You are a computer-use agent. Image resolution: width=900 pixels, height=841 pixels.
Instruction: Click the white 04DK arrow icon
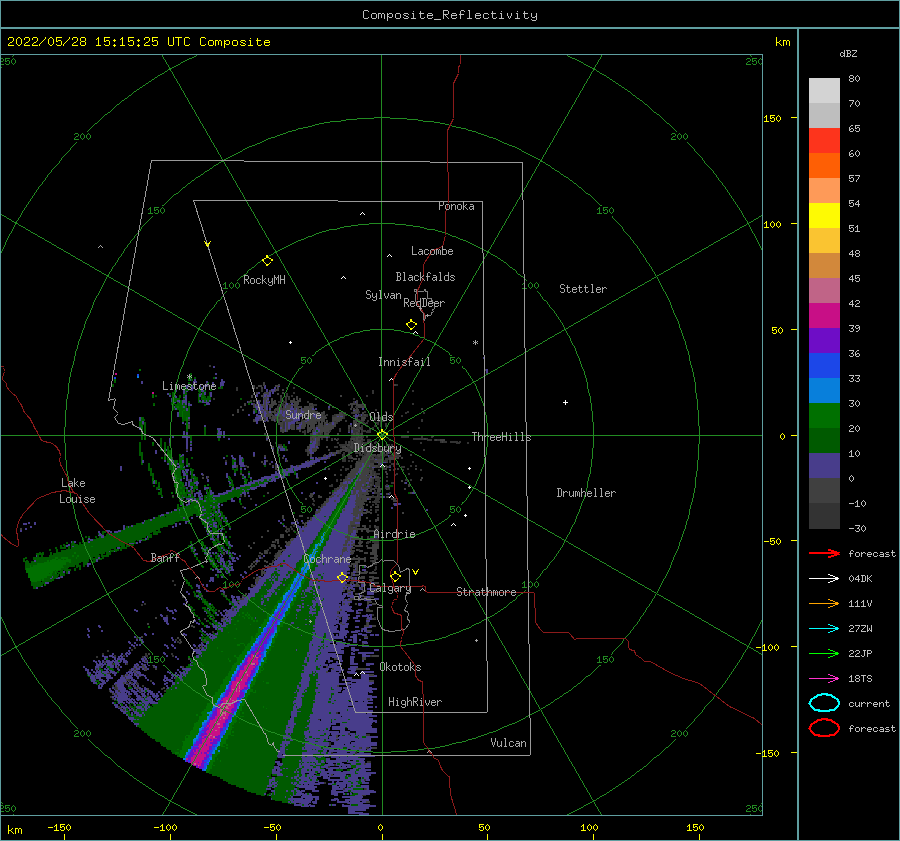pos(824,579)
